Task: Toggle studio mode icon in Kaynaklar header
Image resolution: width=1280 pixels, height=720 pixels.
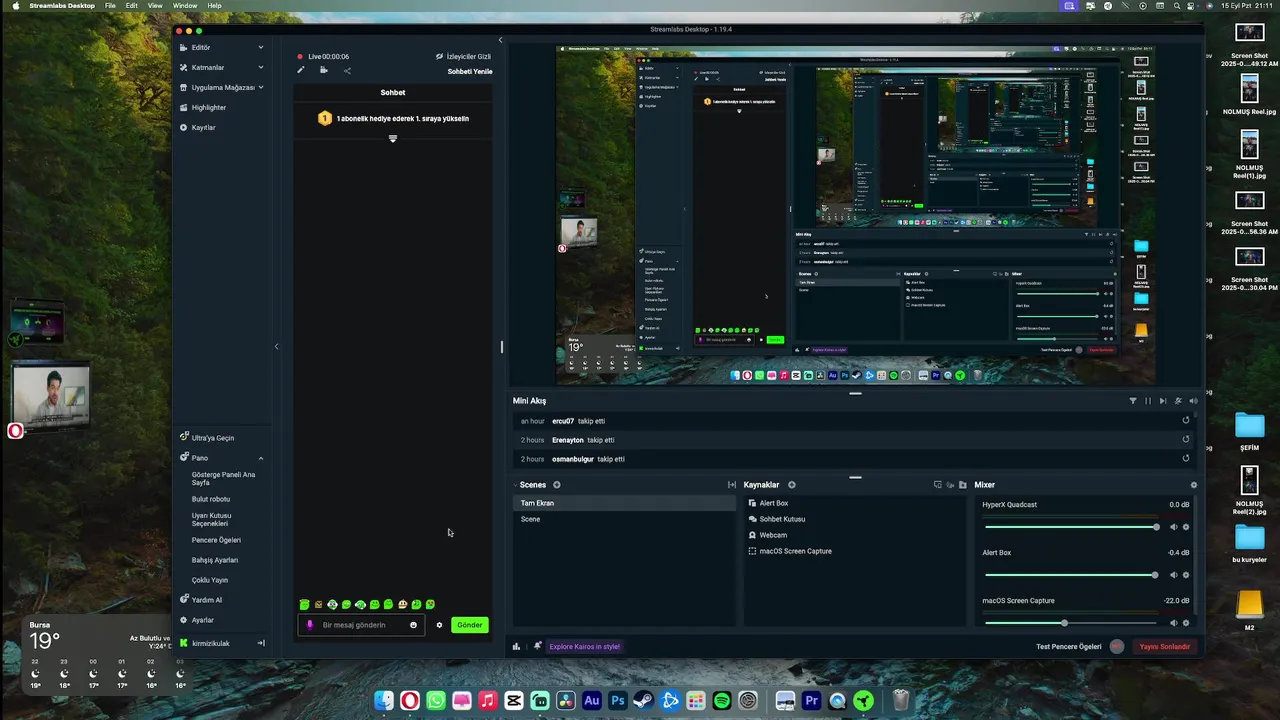Action: click(937, 485)
